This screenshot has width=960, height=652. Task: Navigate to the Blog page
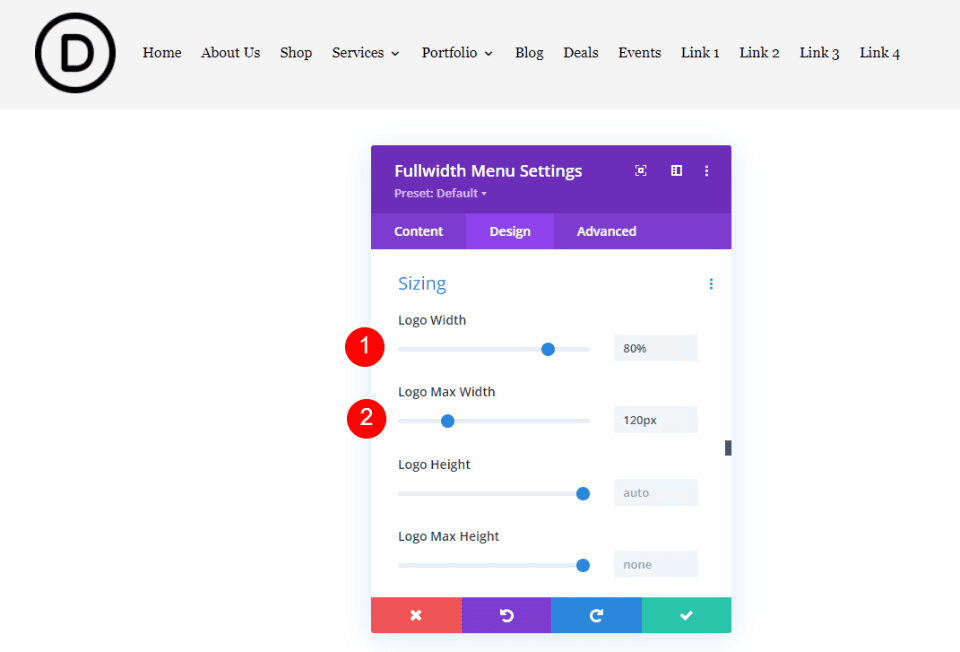point(529,52)
